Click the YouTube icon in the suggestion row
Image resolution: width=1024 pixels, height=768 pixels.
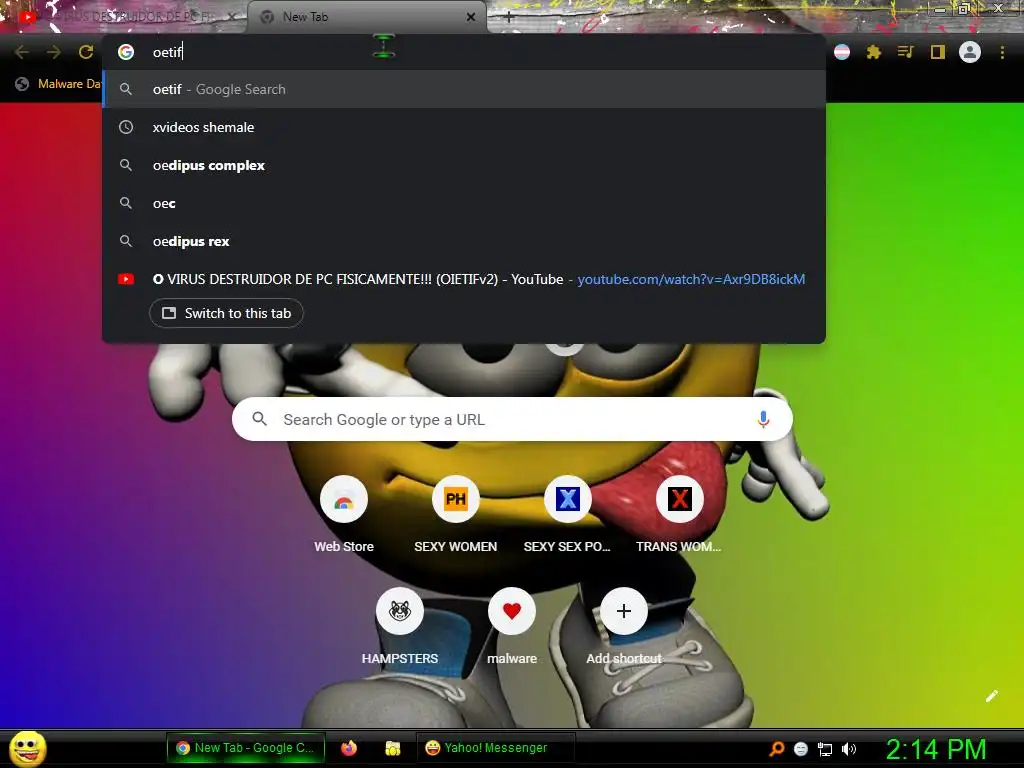126,280
